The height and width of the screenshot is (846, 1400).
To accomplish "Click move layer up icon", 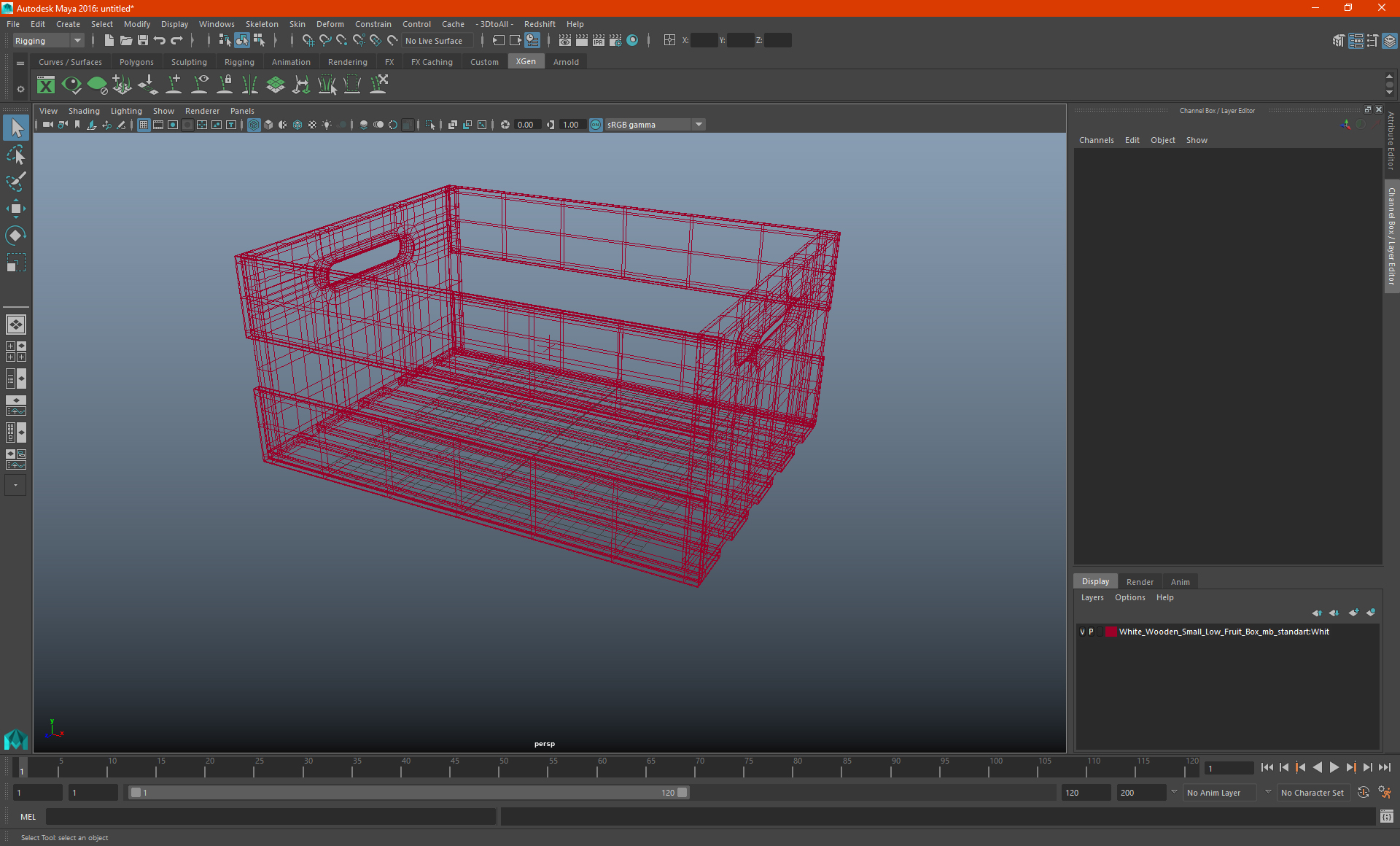I will 1317,613.
